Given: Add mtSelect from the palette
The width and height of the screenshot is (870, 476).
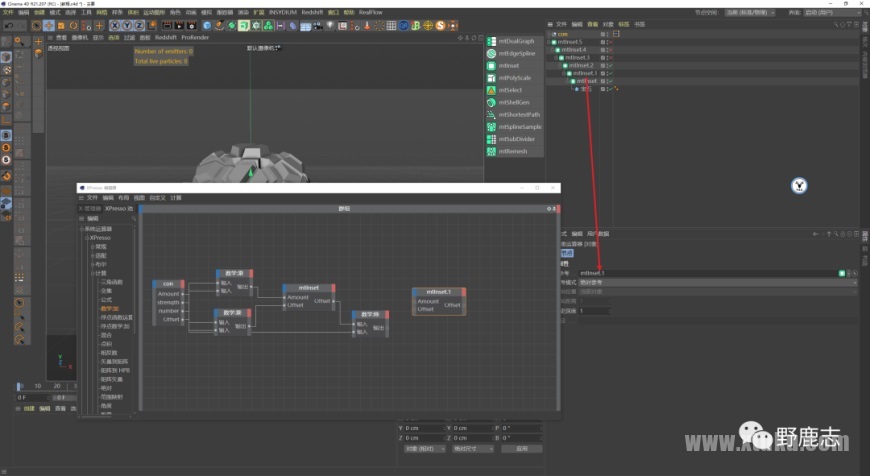Looking at the screenshot, I should (x=515, y=90).
